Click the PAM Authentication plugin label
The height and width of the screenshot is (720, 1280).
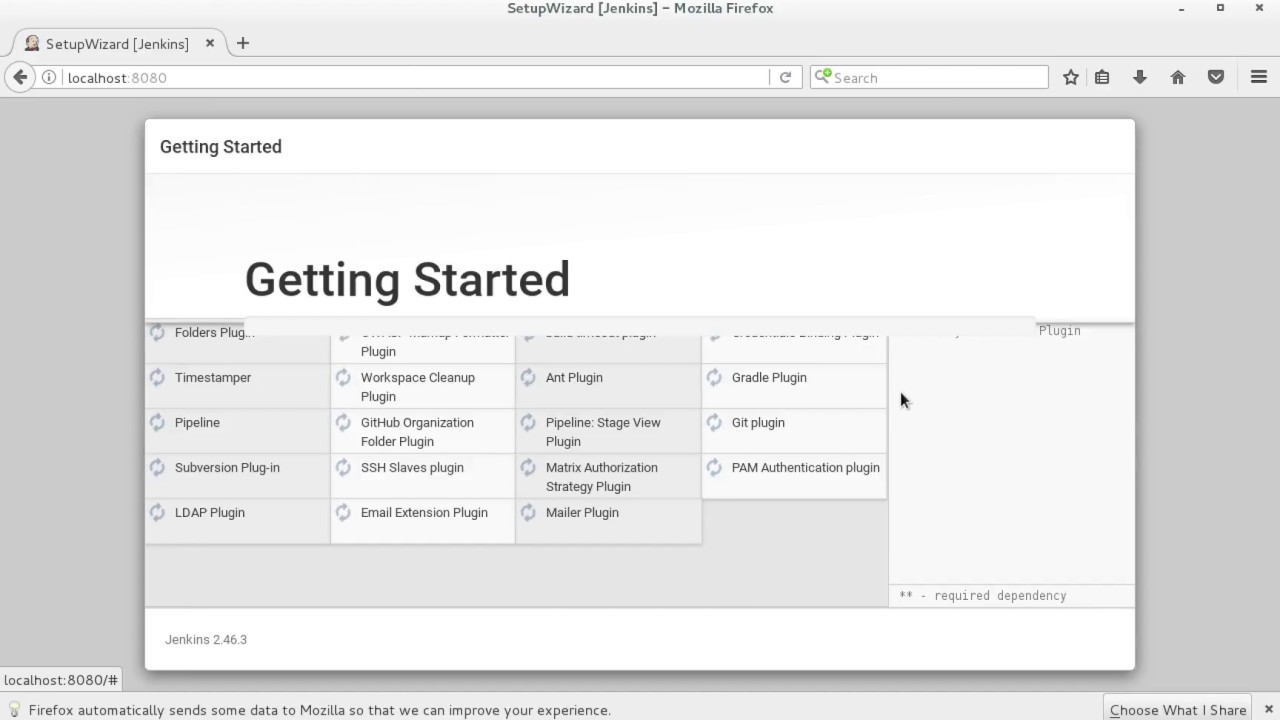806,468
